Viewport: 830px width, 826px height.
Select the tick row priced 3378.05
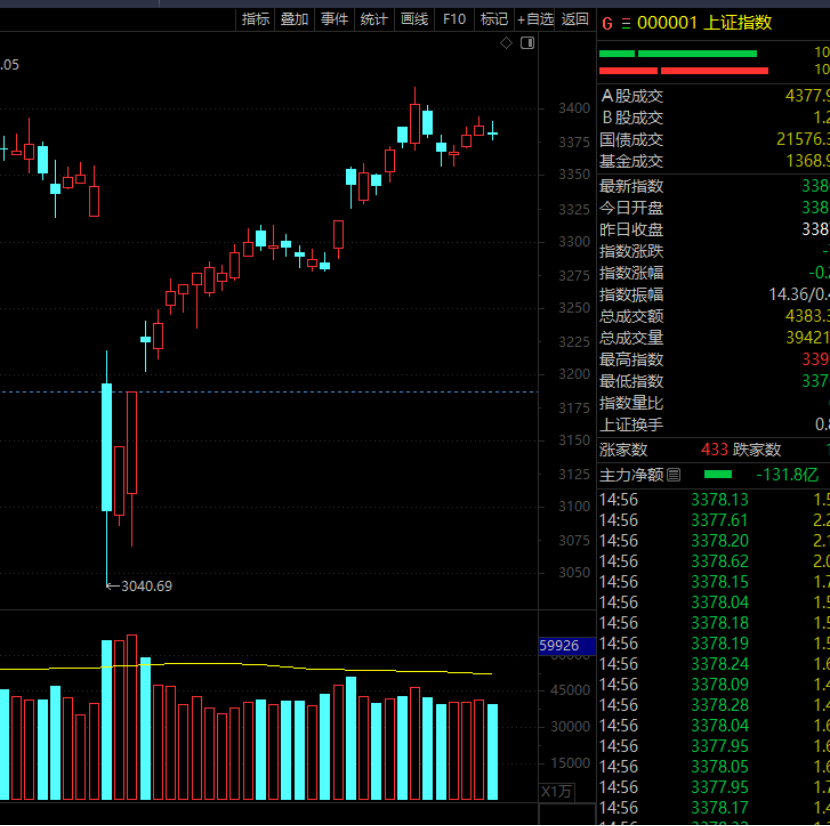[714, 767]
